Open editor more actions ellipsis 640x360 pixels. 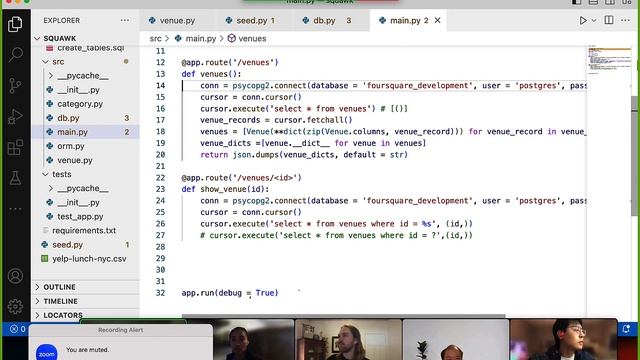(625, 20)
